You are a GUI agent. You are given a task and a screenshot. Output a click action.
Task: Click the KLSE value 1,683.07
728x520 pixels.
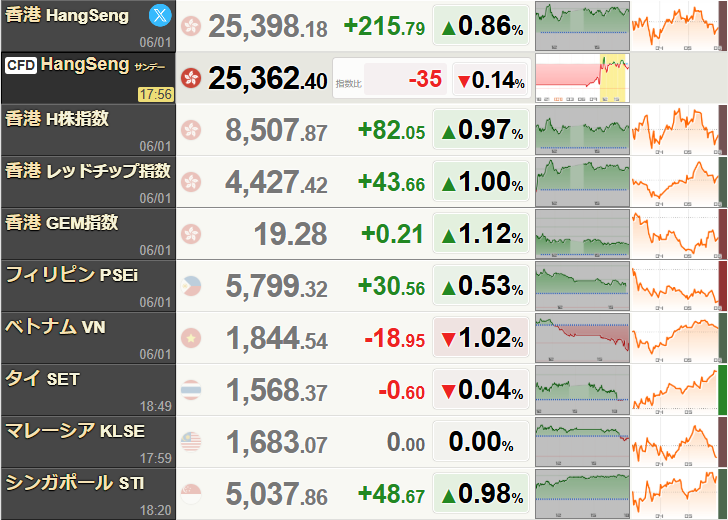pos(277,442)
